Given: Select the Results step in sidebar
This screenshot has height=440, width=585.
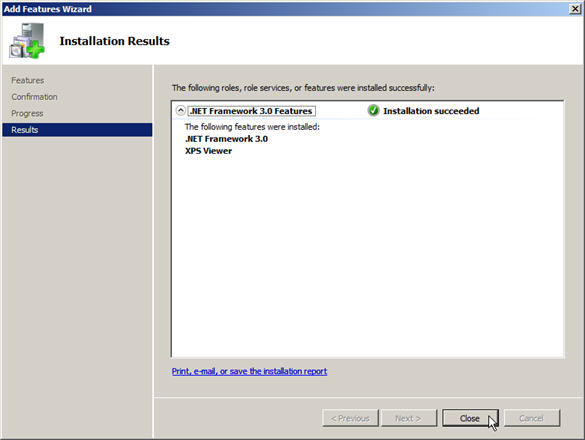Looking at the screenshot, I should click(x=77, y=130).
